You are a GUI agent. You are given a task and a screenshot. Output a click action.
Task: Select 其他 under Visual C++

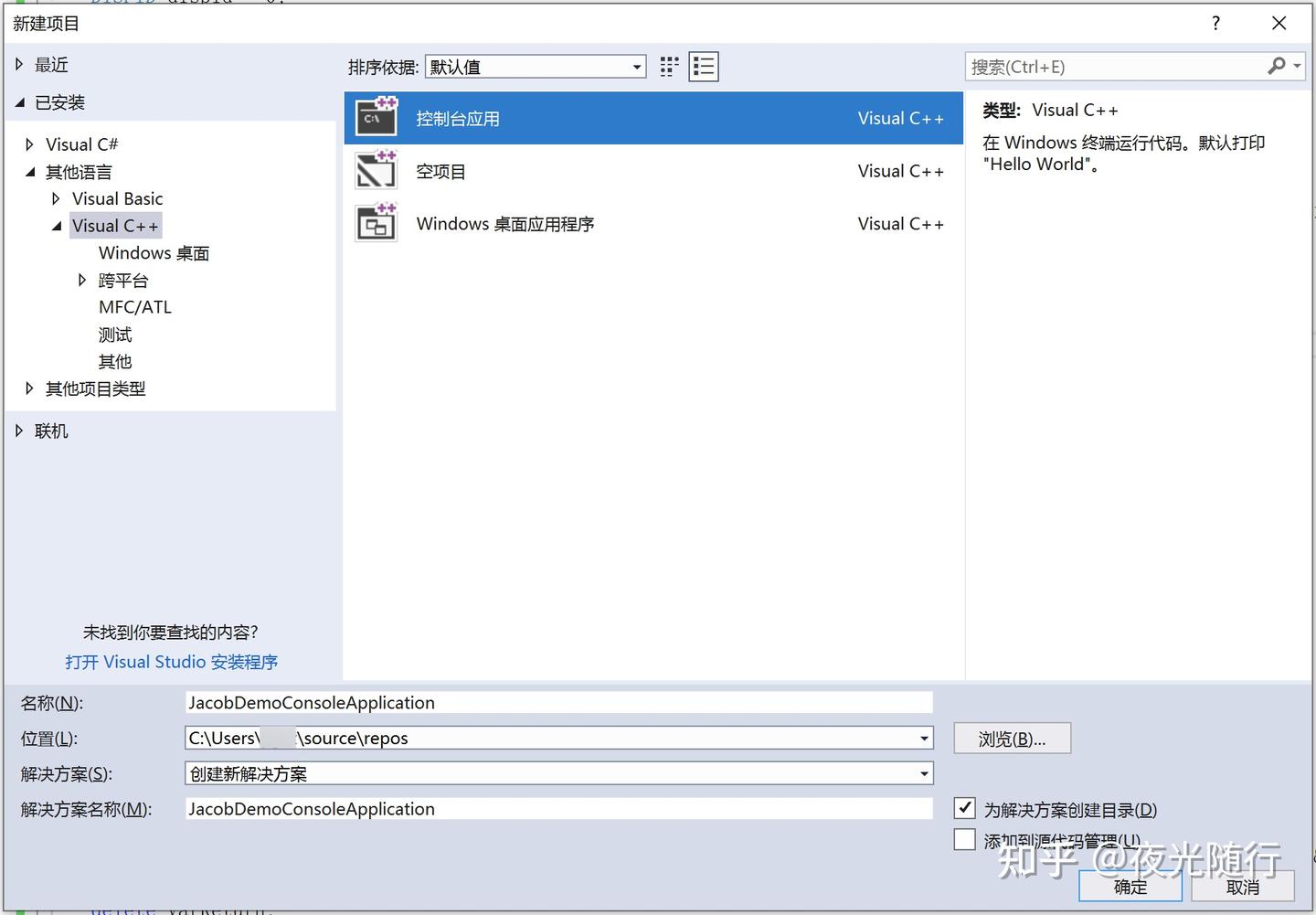[x=115, y=362]
